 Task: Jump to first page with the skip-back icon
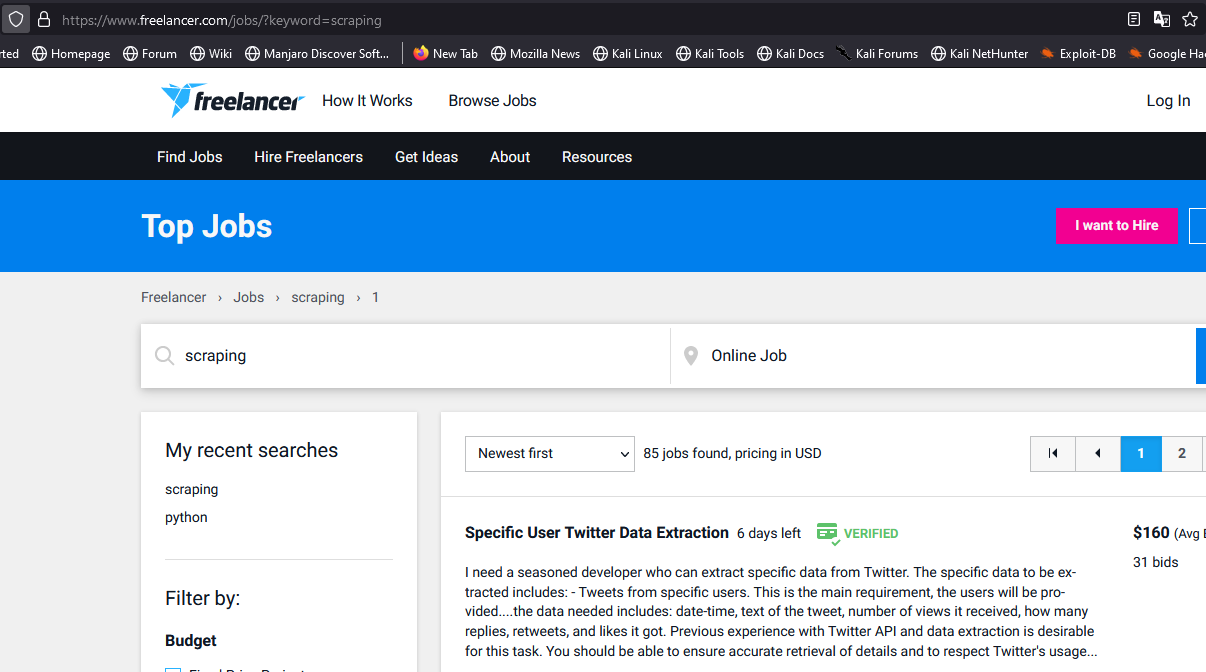coord(1052,454)
